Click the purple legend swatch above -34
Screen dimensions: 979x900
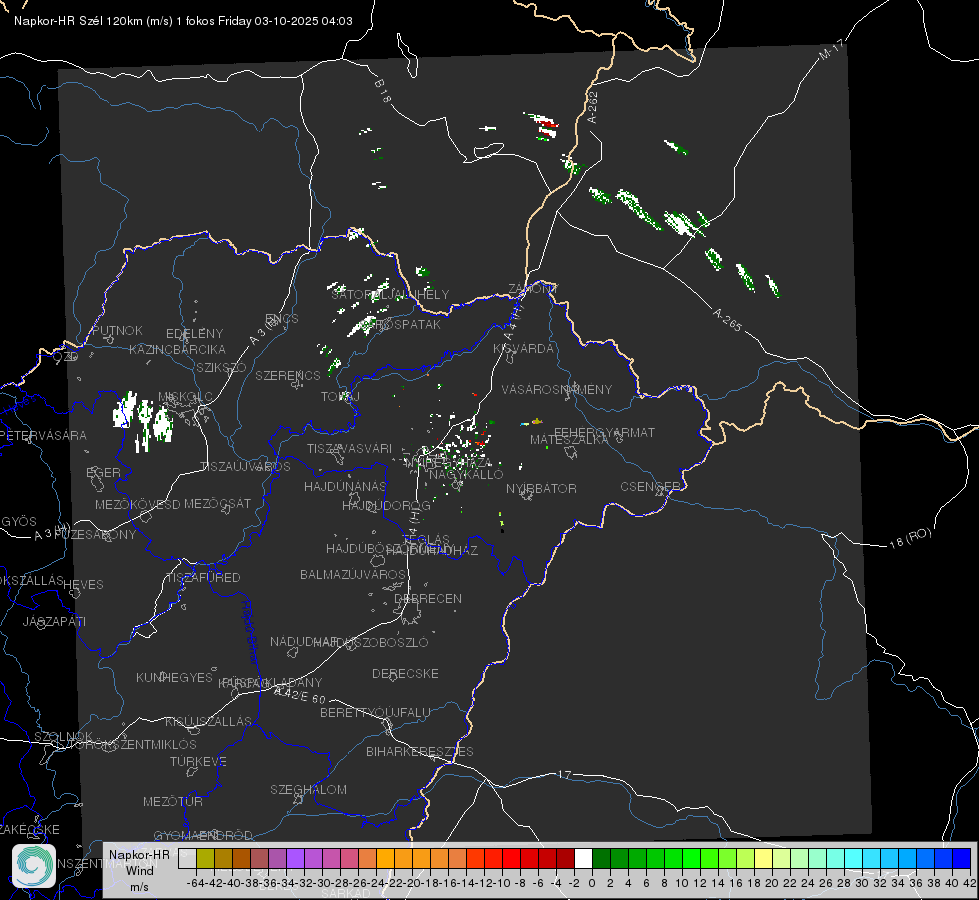(x=295, y=858)
